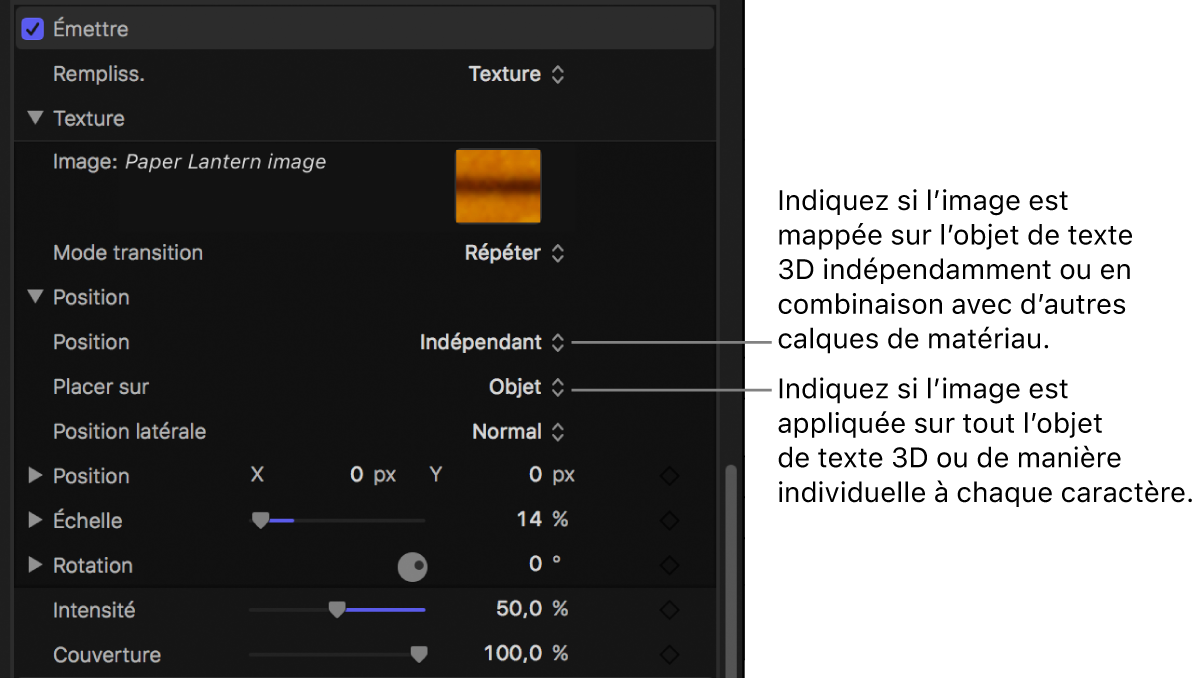Click the Échelle keyframe diamond icon
The width and height of the screenshot is (1200, 678).
670,521
